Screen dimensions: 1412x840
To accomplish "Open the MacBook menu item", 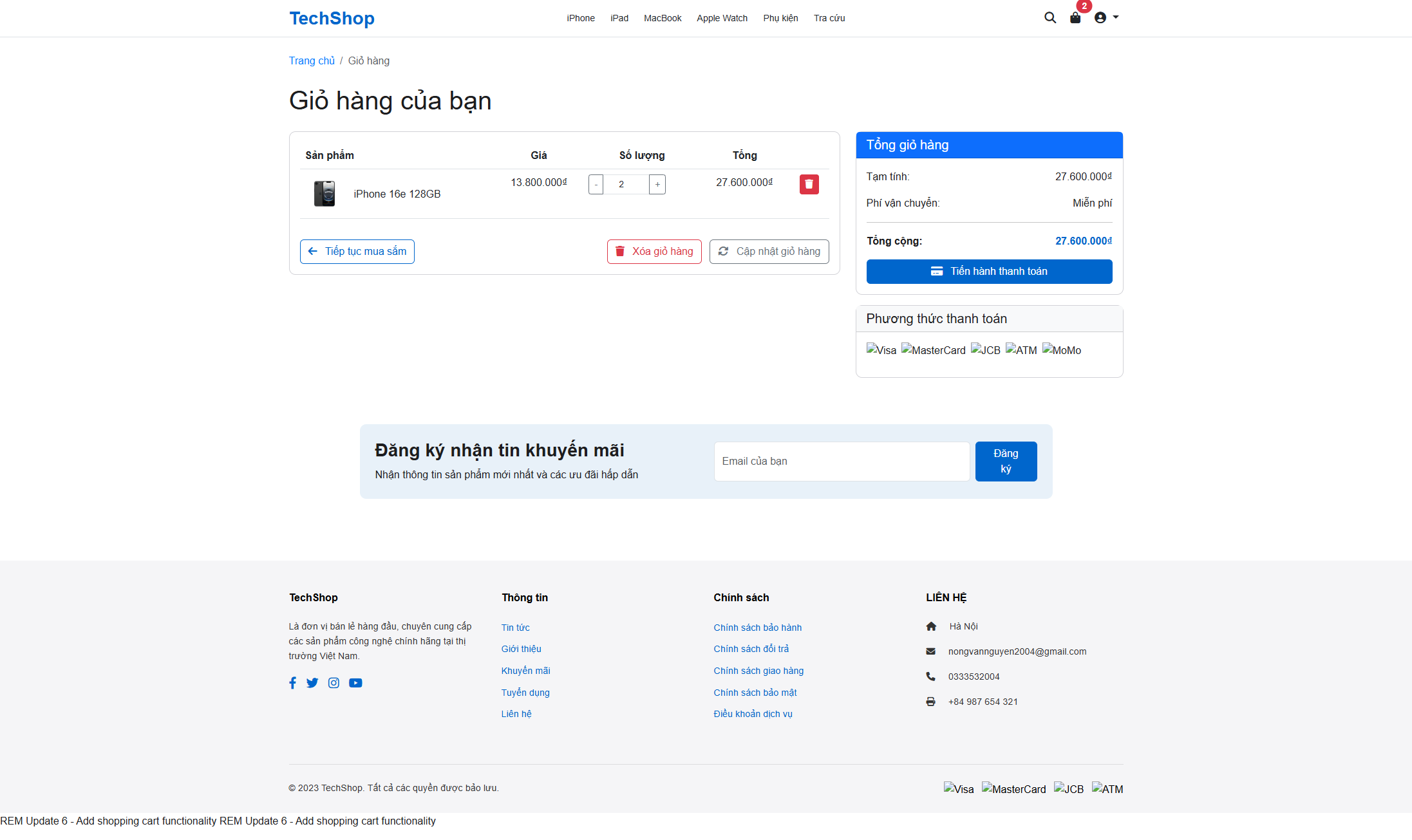I will pos(662,18).
